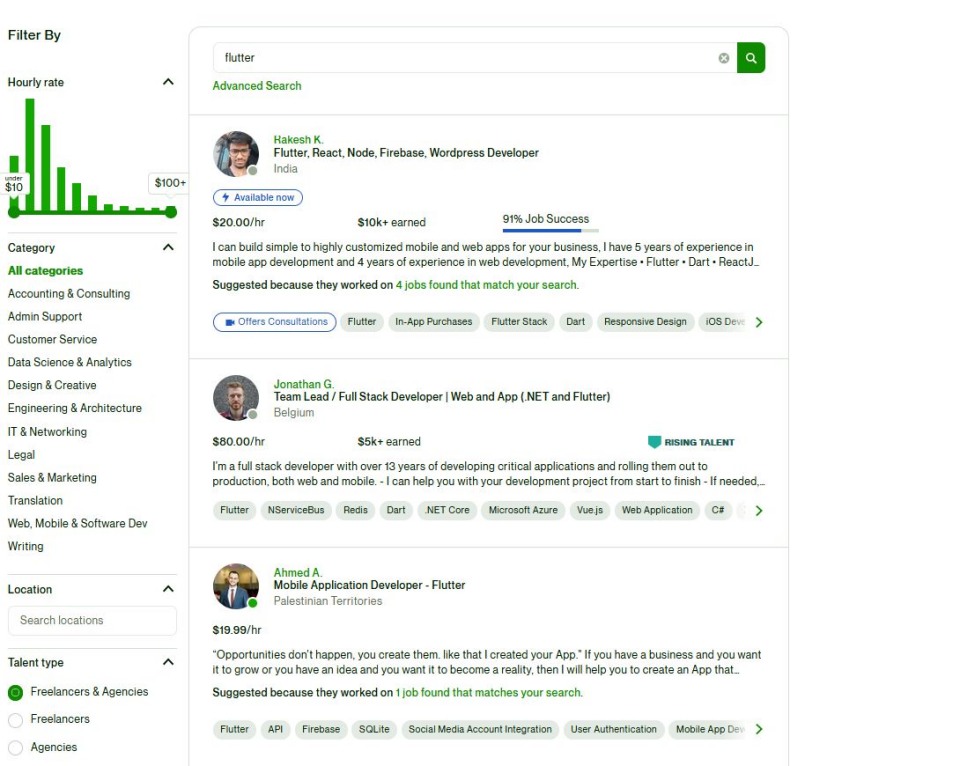
Task: Open the Advanced Search link
Action: click(x=256, y=86)
